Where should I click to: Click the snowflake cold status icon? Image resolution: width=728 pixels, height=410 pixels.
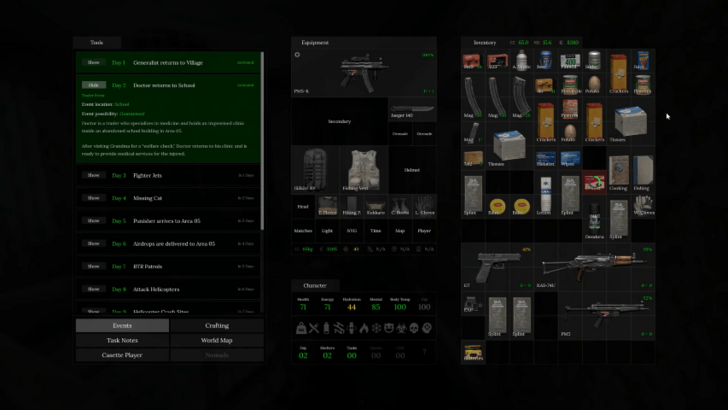pyautogui.click(x=377, y=328)
